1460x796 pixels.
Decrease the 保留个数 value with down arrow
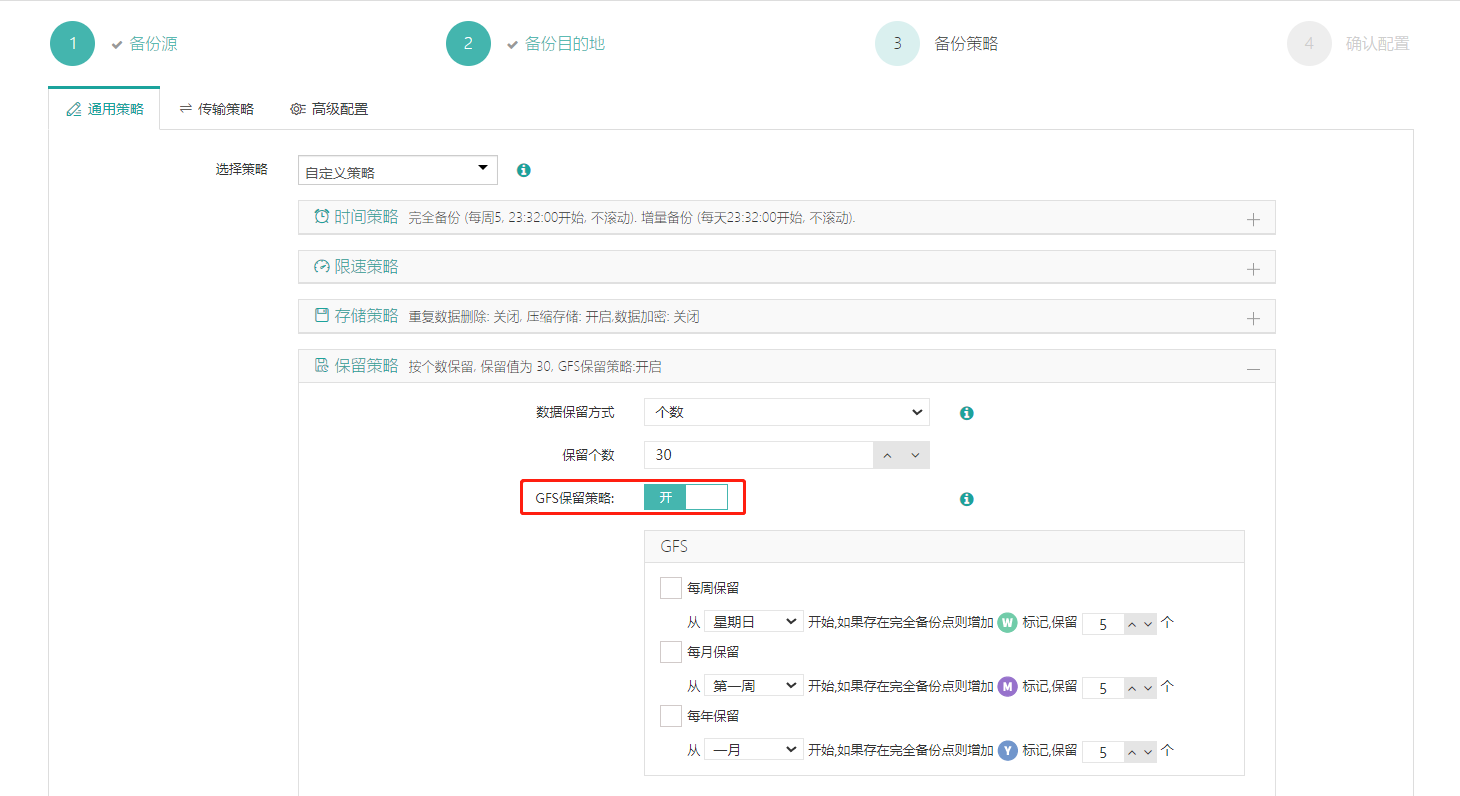[915, 456]
